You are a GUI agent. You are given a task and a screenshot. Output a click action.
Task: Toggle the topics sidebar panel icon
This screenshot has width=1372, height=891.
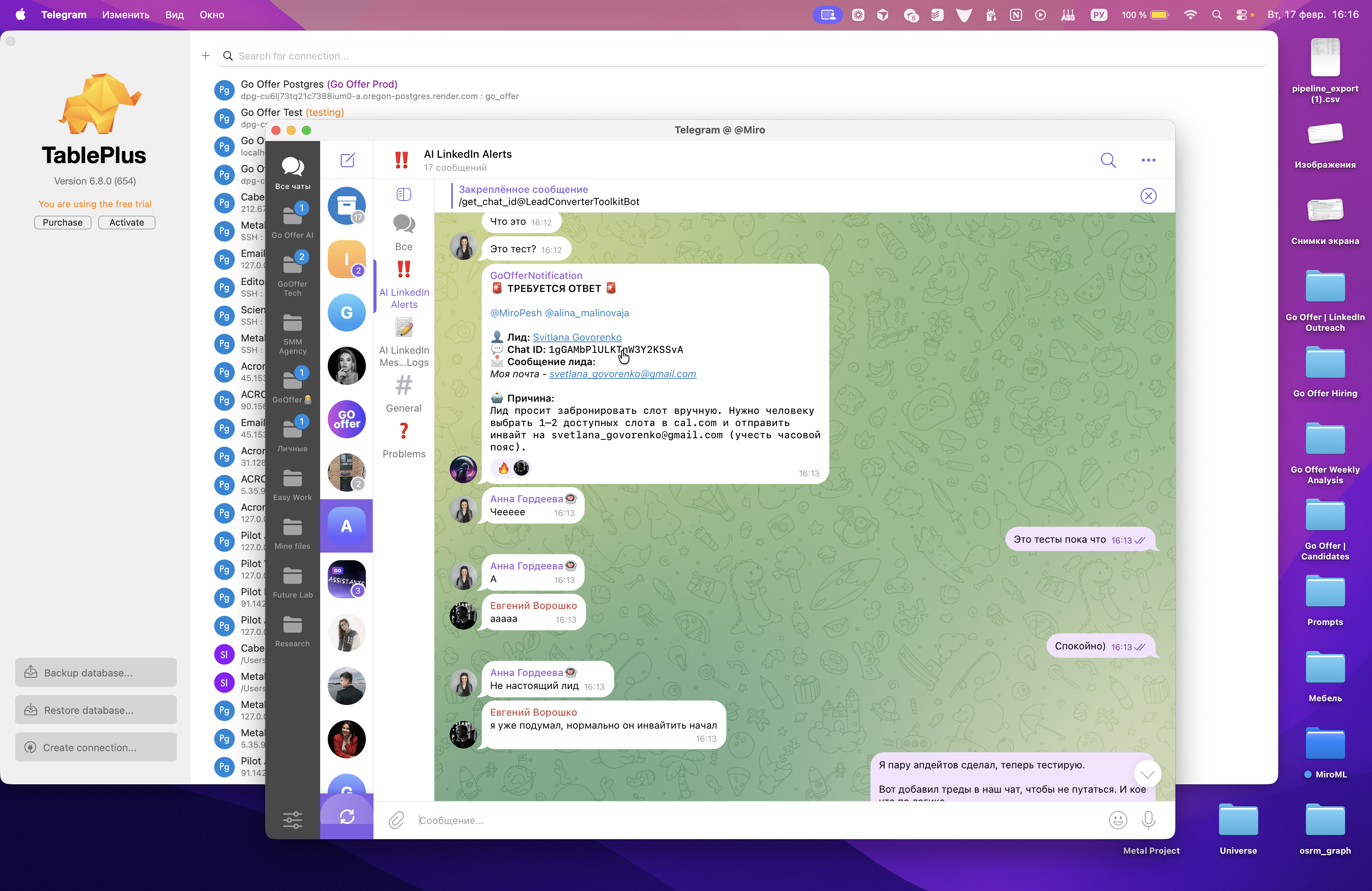pyautogui.click(x=404, y=194)
